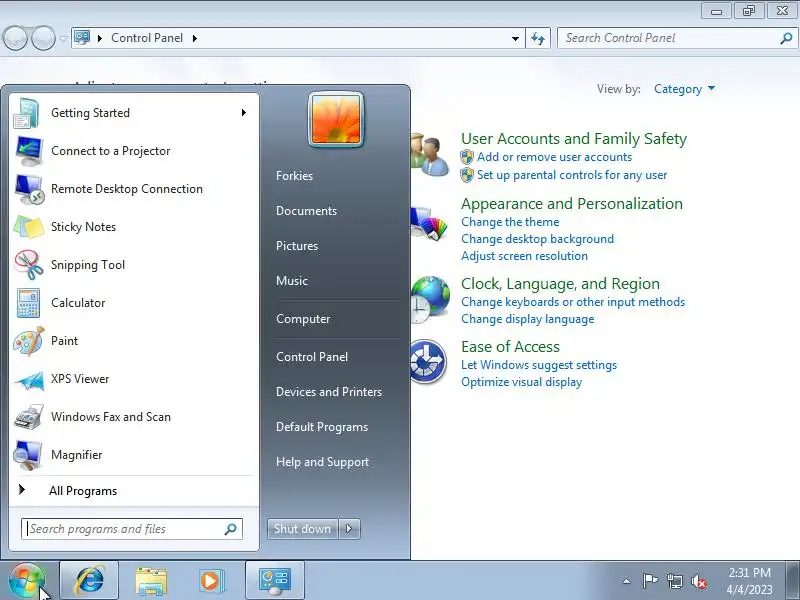The image size is (800, 600).
Task: Launch the Magnifier icon
Action: (x=28, y=455)
